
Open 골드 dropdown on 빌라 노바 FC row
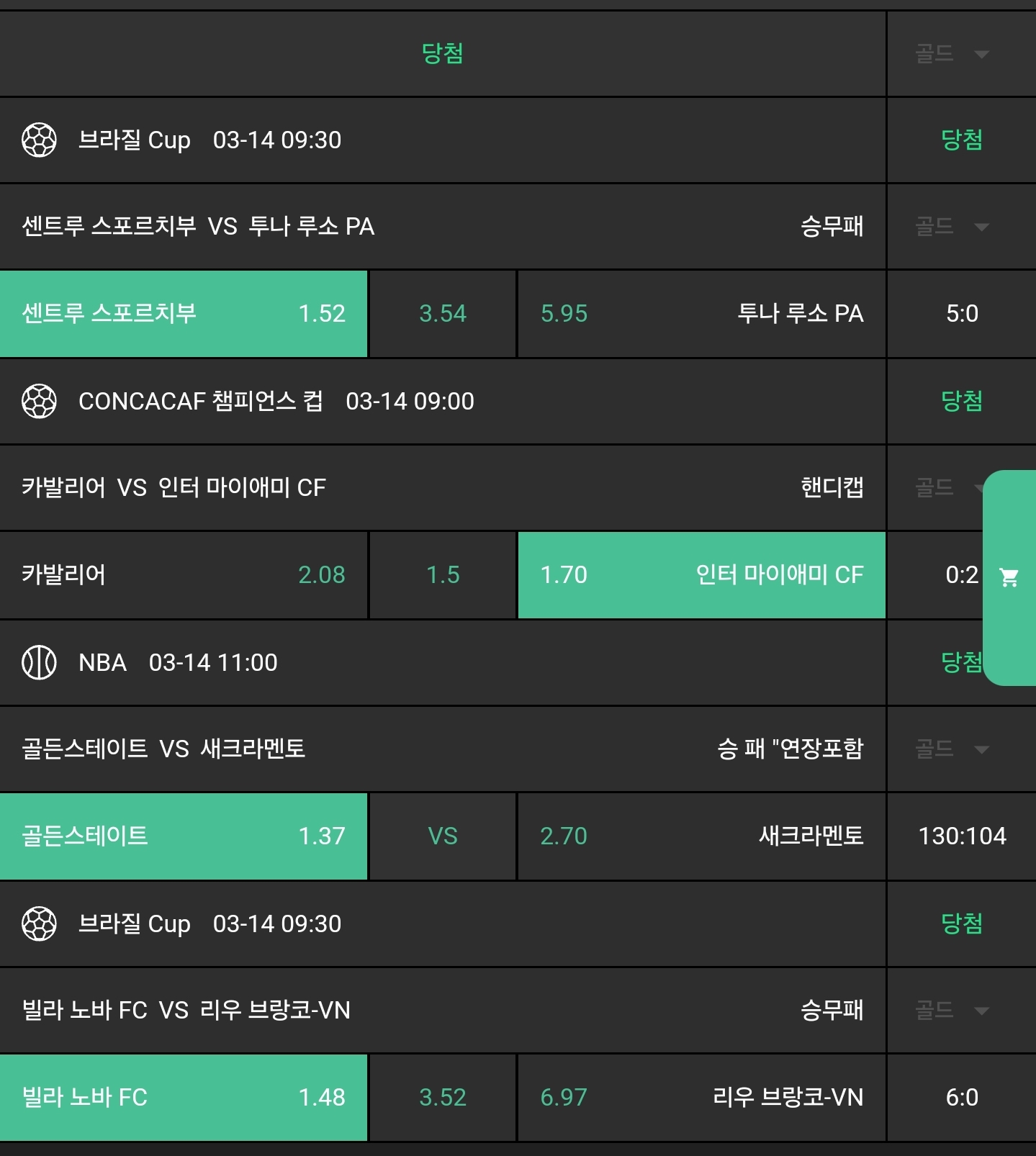[952, 1011]
